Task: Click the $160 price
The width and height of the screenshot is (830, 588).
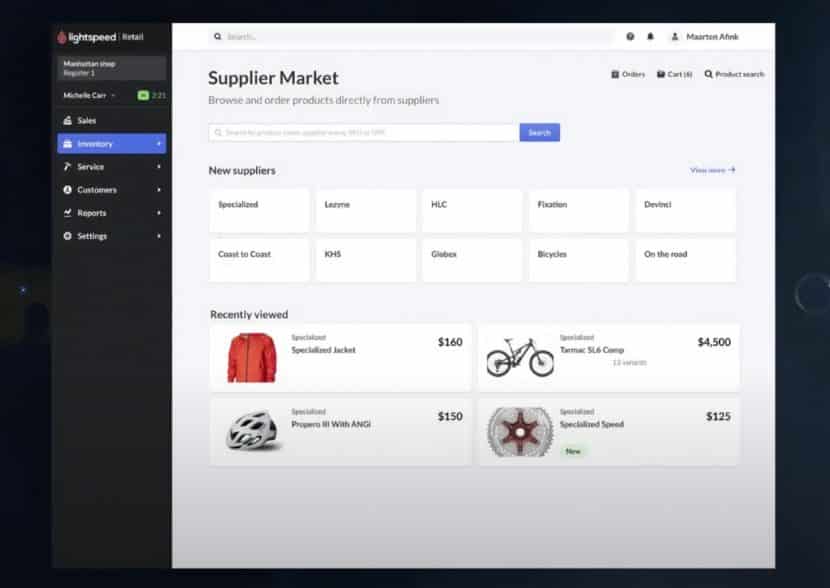Action: [450, 342]
